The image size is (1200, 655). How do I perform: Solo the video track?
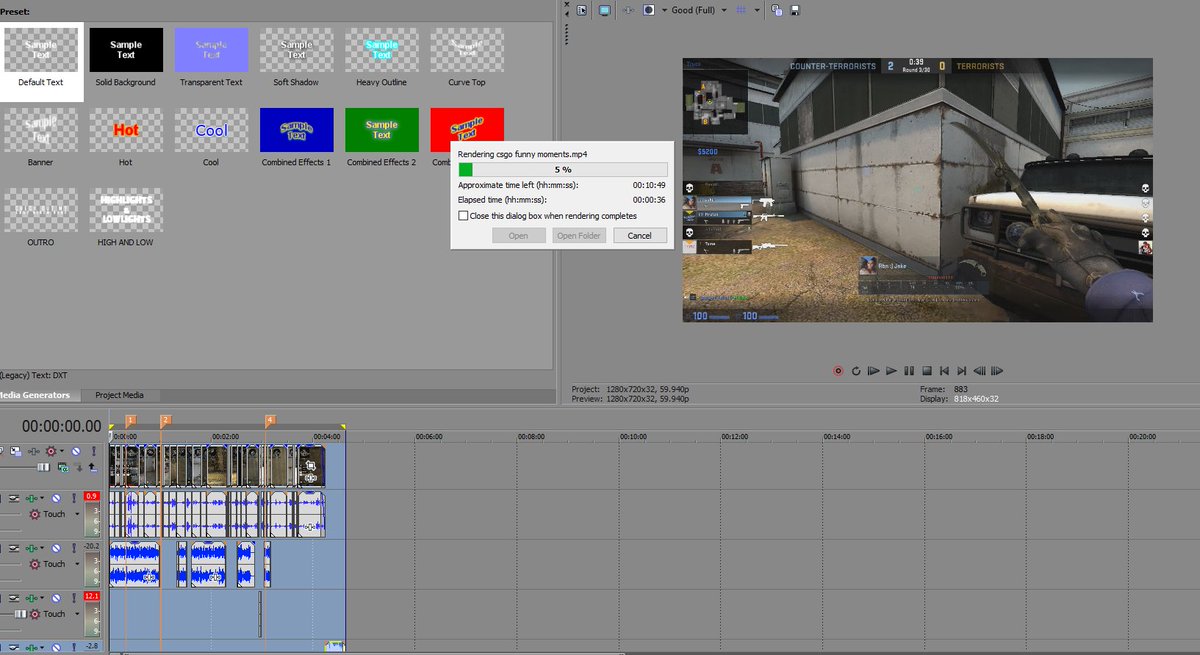click(x=94, y=452)
